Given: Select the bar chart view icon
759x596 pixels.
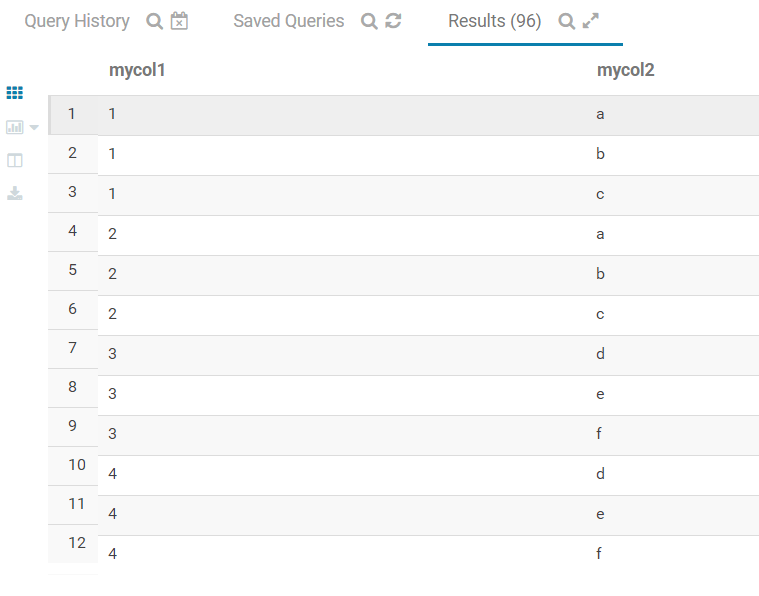Looking at the screenshot, I should click(x=14, y=127).
